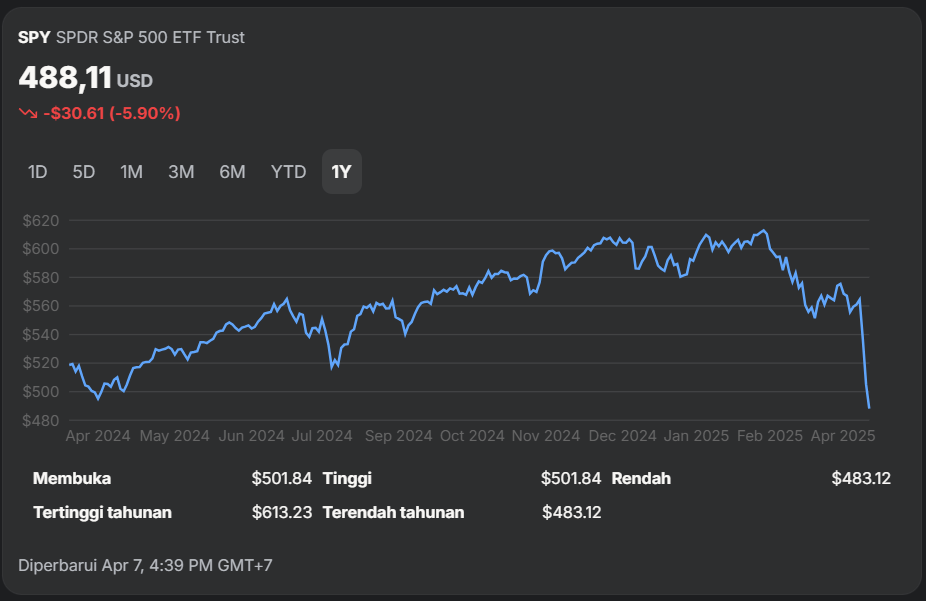Click the Jul 2024 axis label
The height and width of the screenshot is (601, 926).
pyautogui.click(x=322, y=436)
